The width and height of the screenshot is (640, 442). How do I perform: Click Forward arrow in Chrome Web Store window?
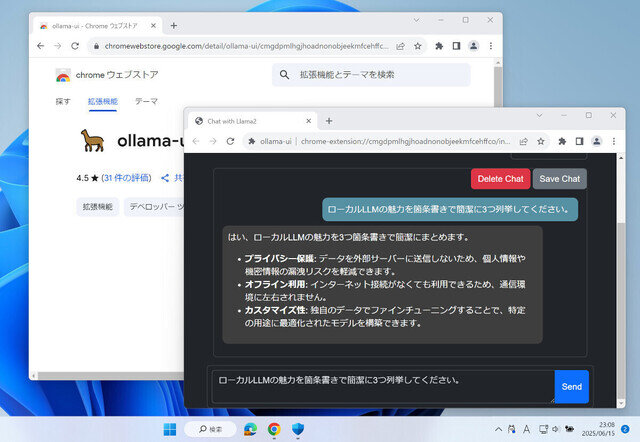58,46
